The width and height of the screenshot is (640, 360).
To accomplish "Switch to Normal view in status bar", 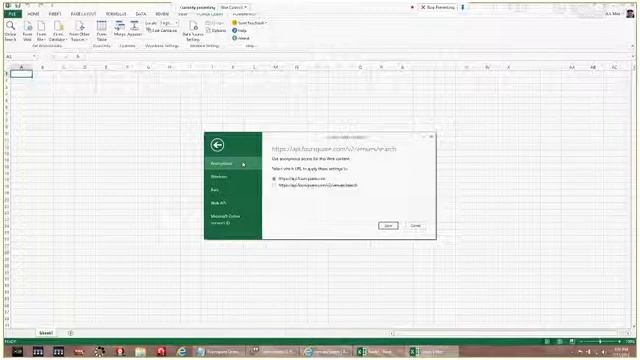I will tap(547, 341).
